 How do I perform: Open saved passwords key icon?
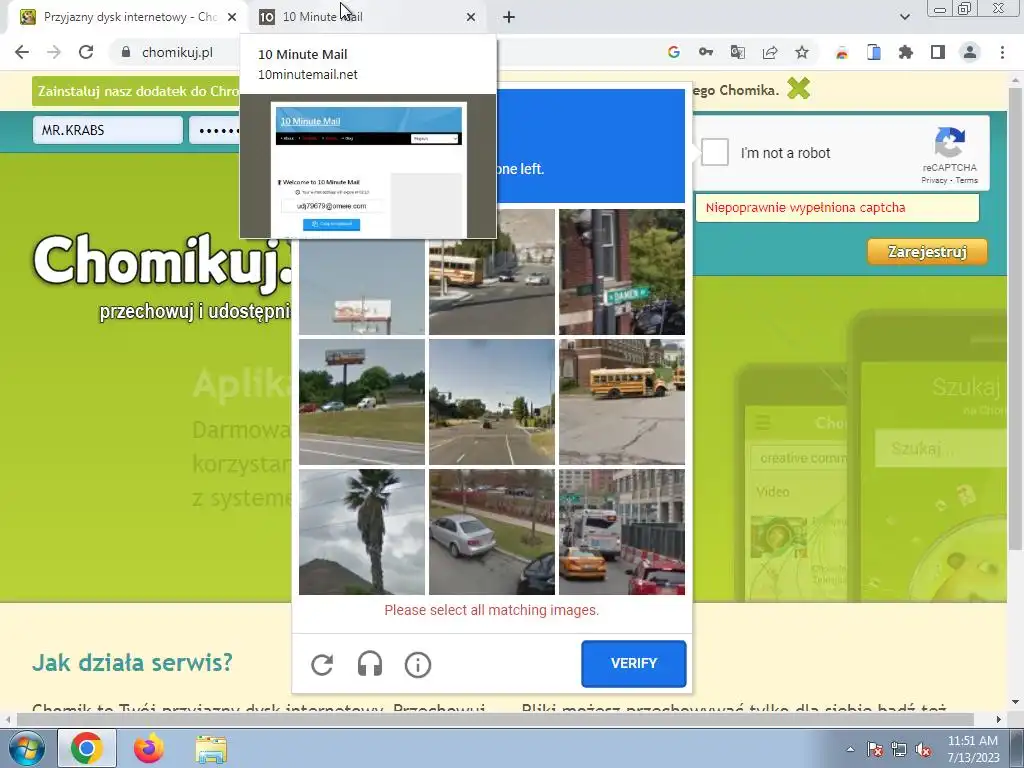(x=706, y=52)
